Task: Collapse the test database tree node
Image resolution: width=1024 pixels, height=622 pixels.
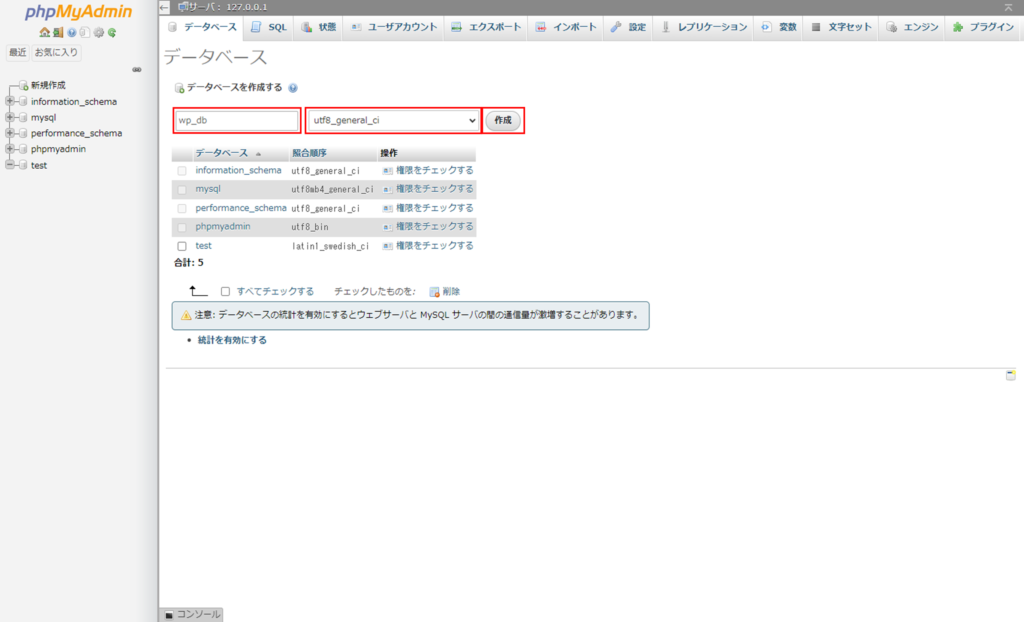Action: point(9,165)
